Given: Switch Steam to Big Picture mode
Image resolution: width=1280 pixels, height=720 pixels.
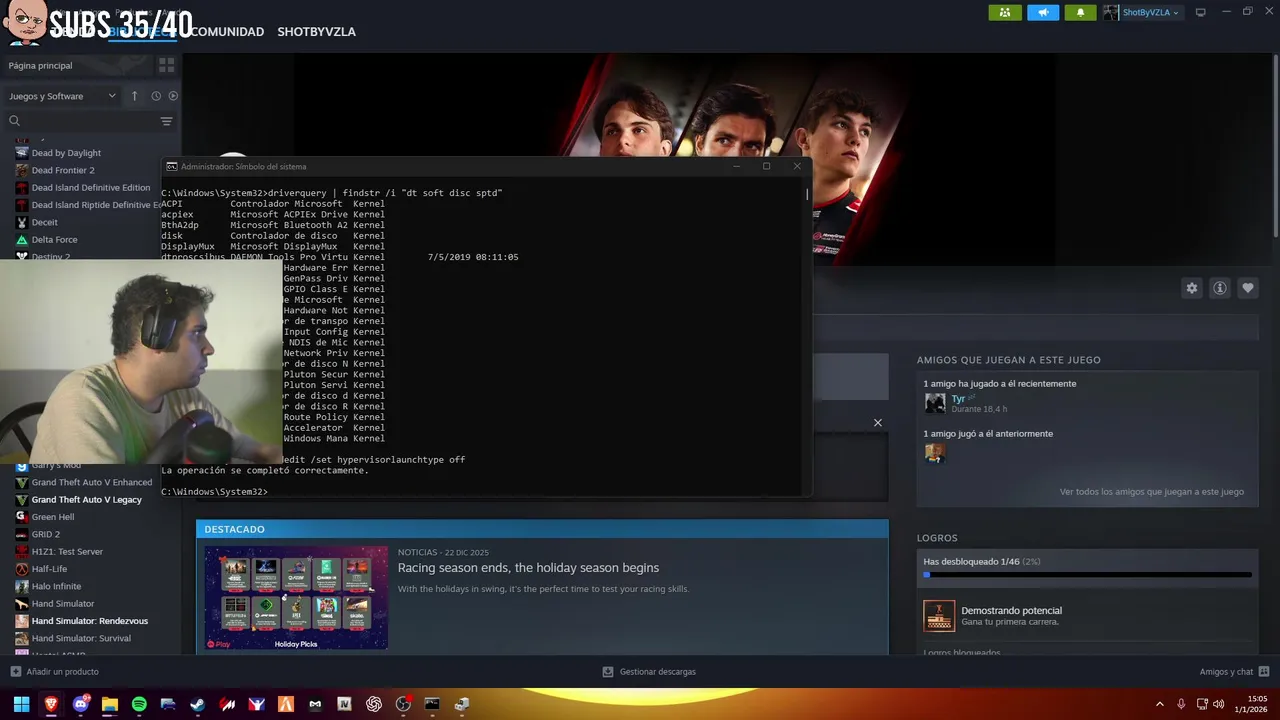Looking at the screenshot, I should tap(1201, 12).
